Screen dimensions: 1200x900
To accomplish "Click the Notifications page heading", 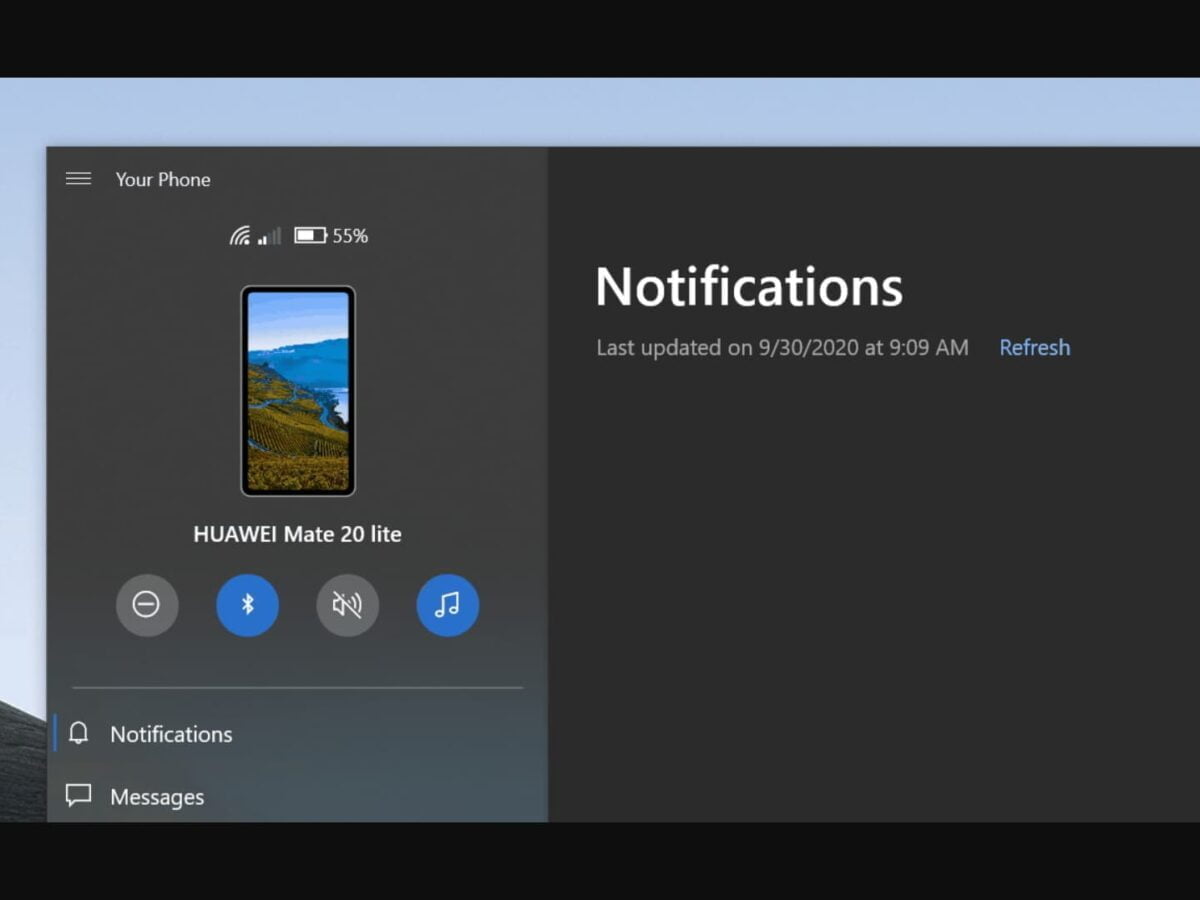I will click(749, 286).
